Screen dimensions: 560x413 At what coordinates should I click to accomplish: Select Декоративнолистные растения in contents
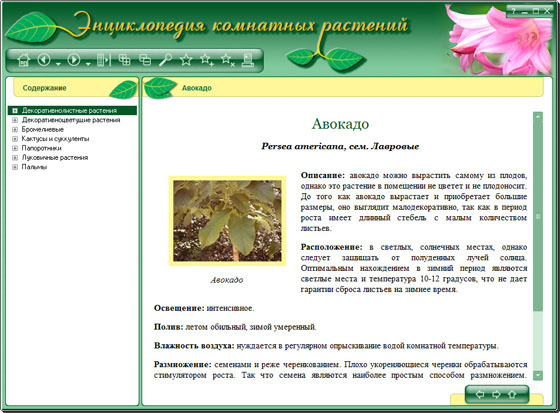[x=69, y=111]
